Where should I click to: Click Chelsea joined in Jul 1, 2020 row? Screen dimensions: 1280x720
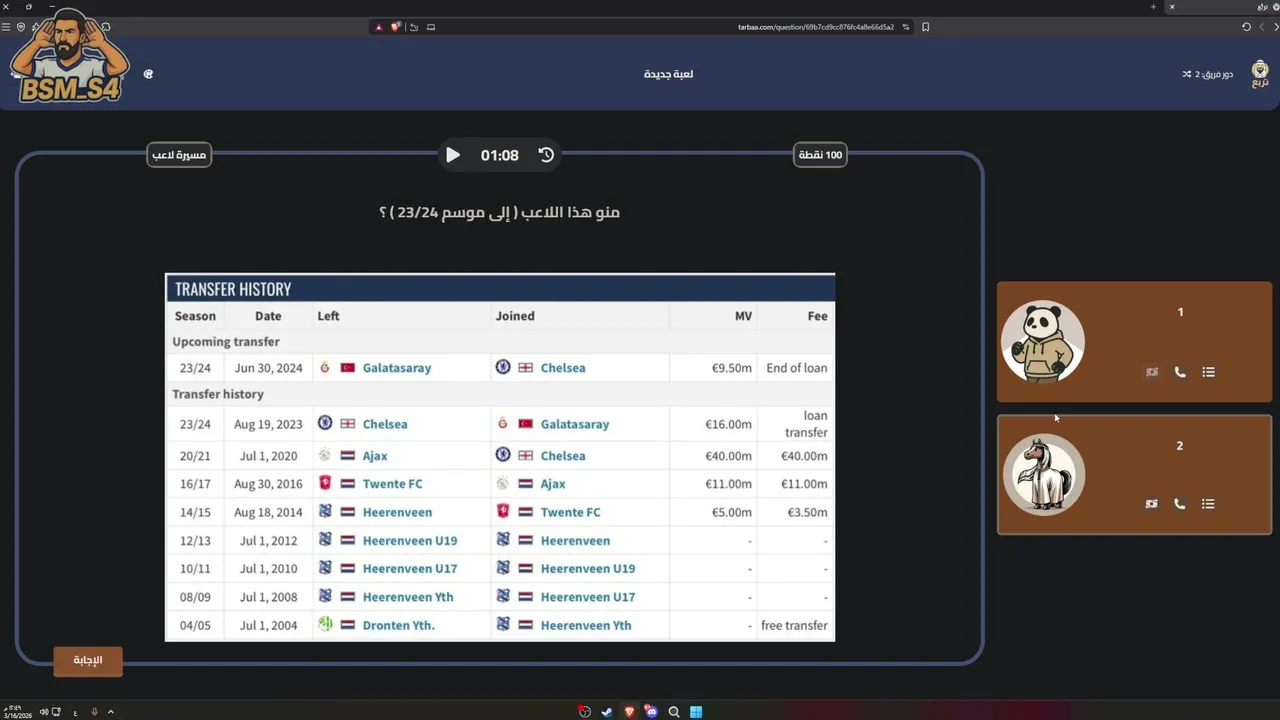[563, 456]
